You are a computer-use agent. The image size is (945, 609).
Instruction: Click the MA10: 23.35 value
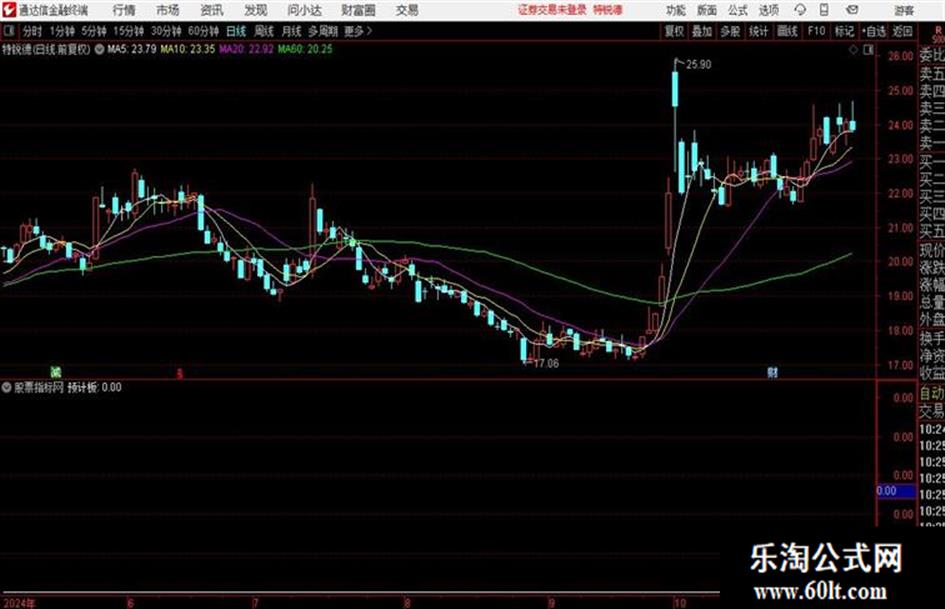click(187, 49)
